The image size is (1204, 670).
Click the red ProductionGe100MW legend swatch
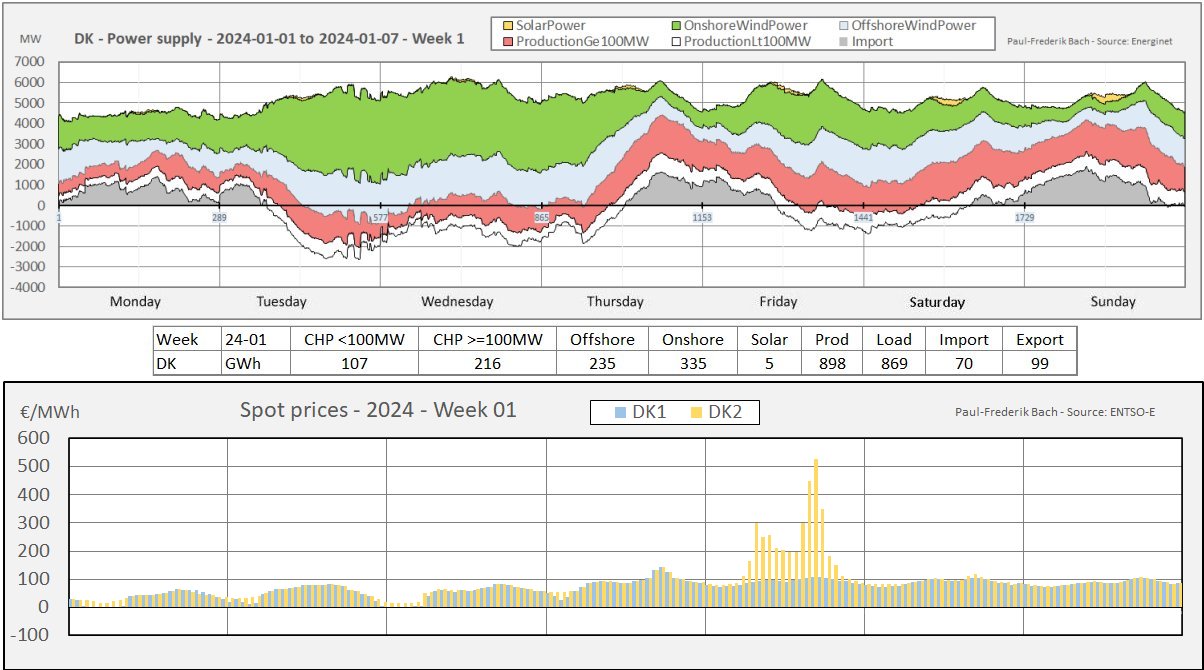[x=507, y=42]
